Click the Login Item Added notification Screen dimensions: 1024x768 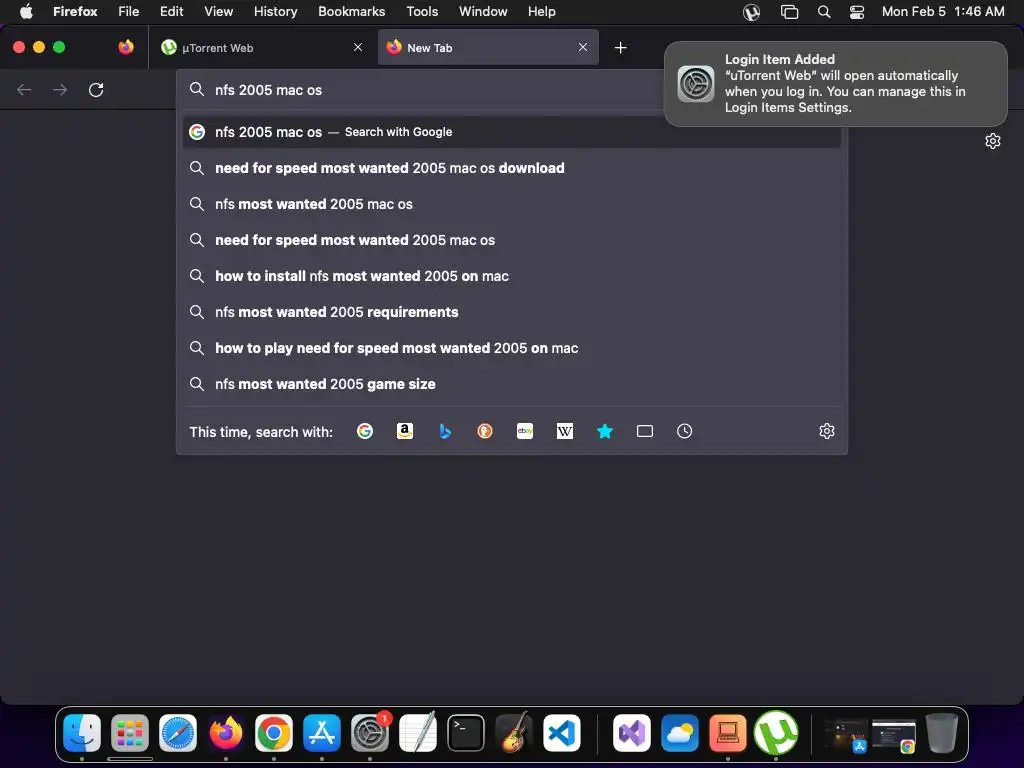click(x=836, y=84)
